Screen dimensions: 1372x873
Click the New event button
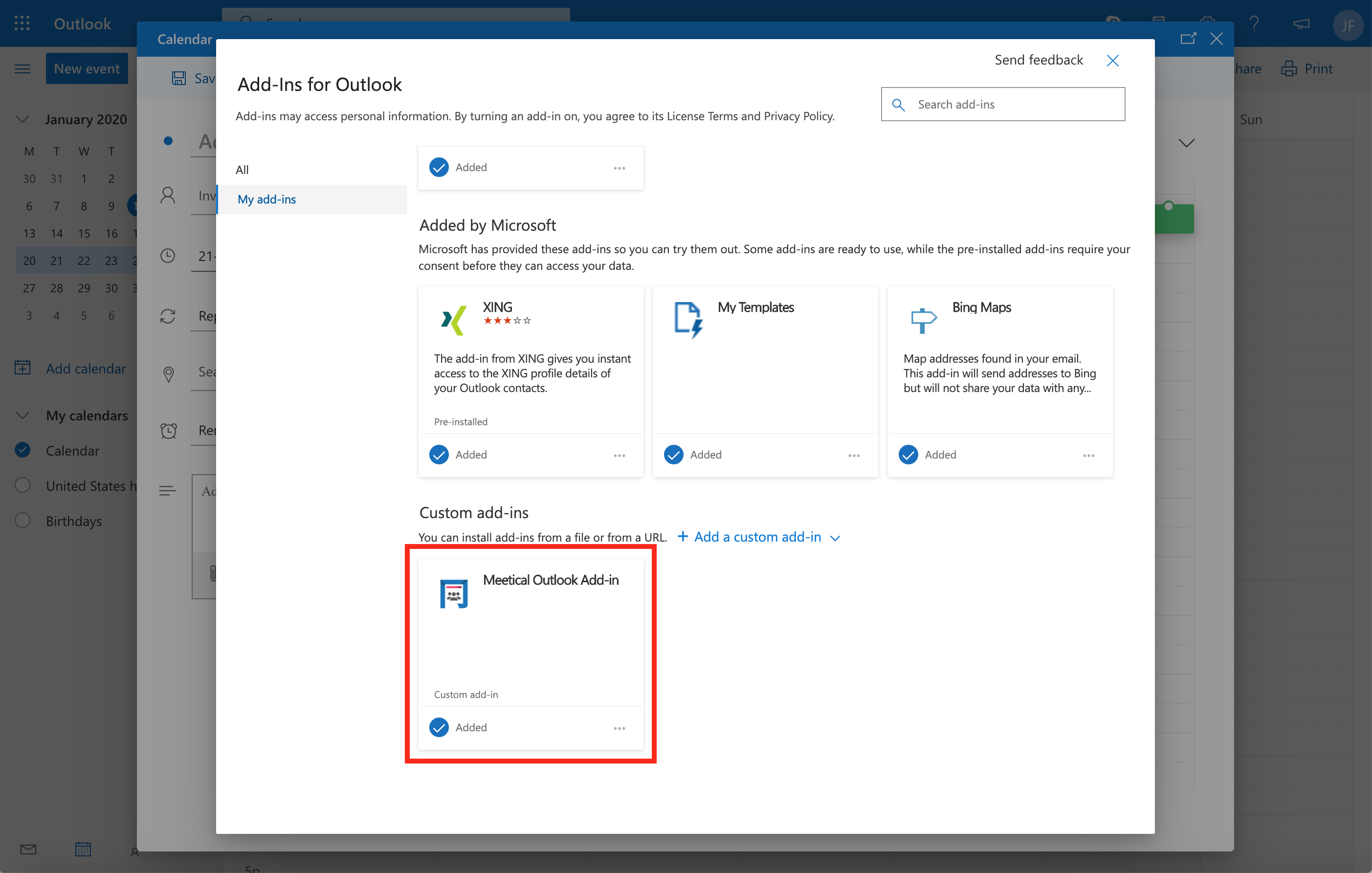point(87,69)
